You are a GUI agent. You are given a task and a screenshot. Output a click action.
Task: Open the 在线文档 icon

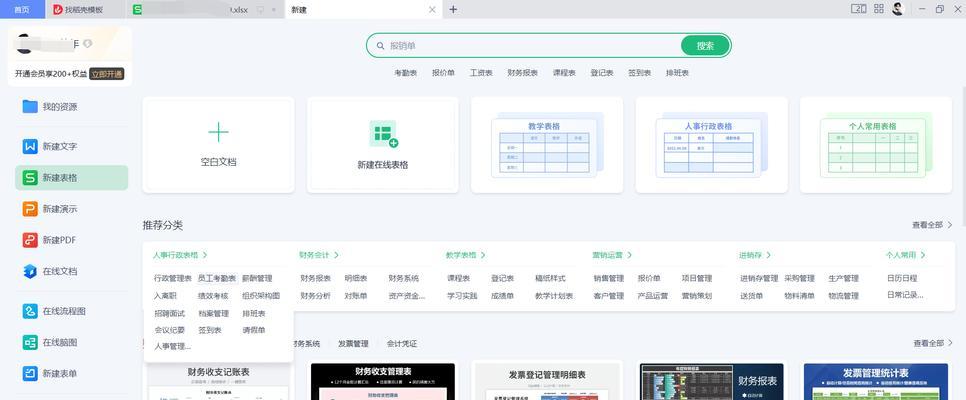(x=30, y=271)
